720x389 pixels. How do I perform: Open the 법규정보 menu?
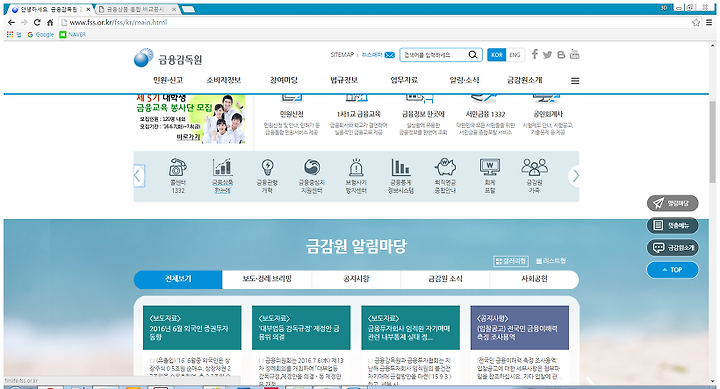(x=344, y=80)
